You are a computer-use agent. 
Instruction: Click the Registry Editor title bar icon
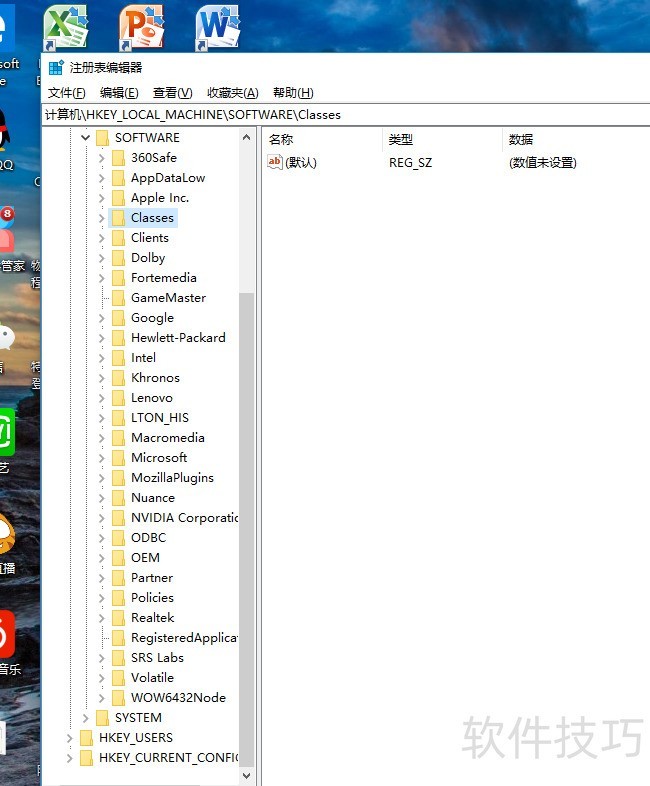pos(56,68)
